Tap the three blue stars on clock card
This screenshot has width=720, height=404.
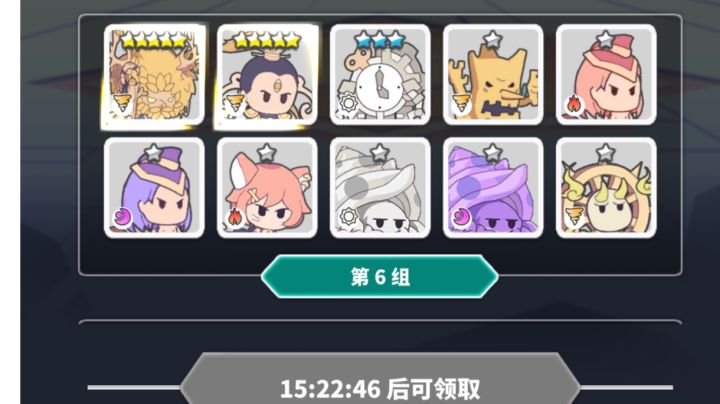pyautogui.click(x=380, y=39)
